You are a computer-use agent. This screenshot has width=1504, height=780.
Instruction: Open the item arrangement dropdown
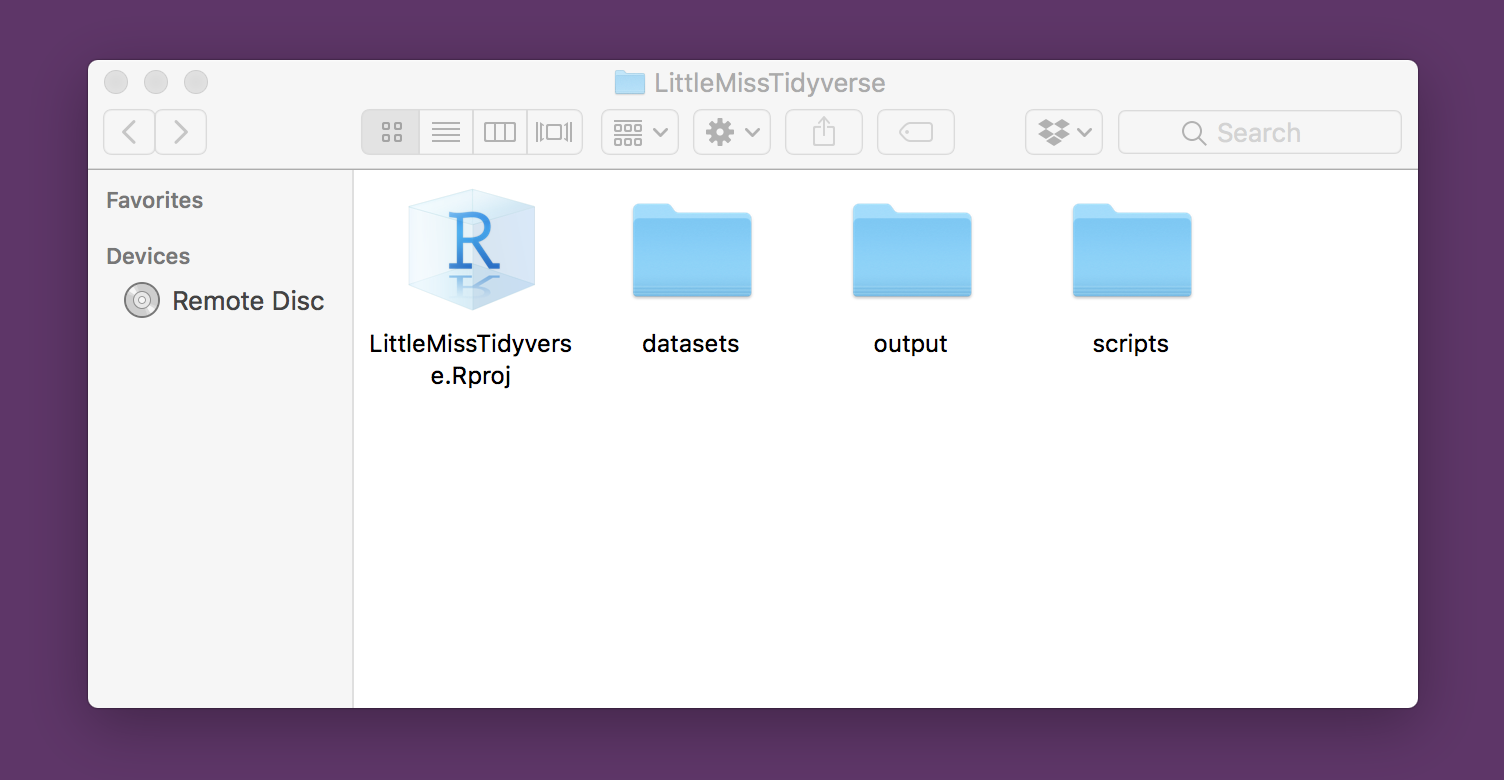tap(640, 132)
